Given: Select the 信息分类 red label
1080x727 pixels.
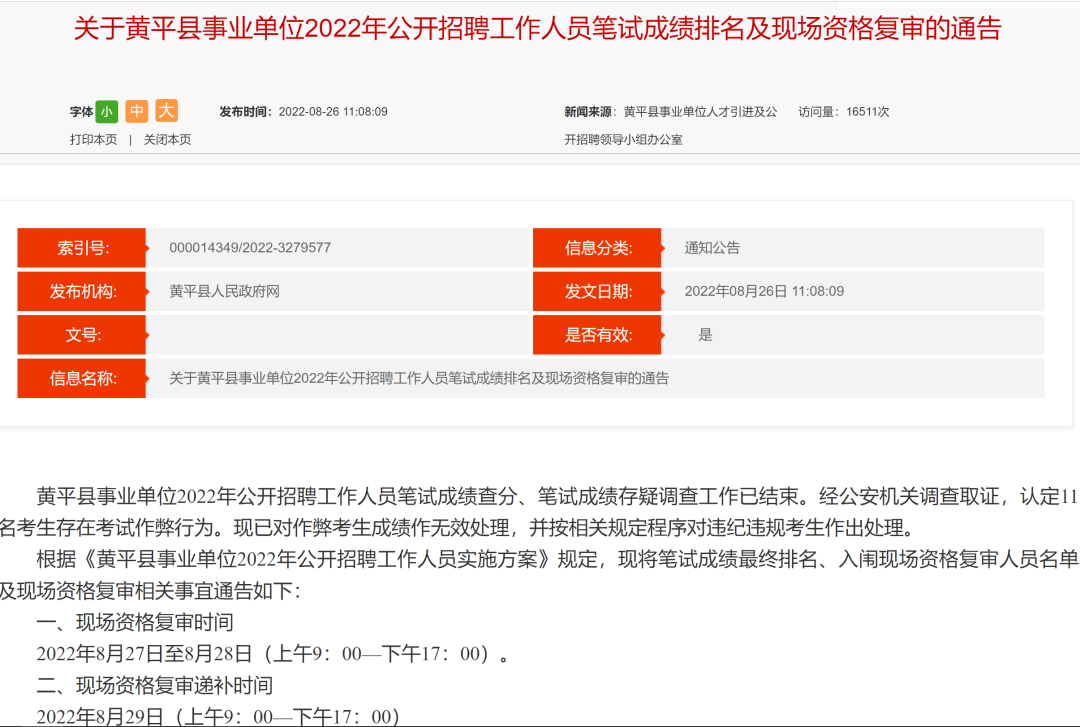Looking at the screenshot, I should pos(597,248).
